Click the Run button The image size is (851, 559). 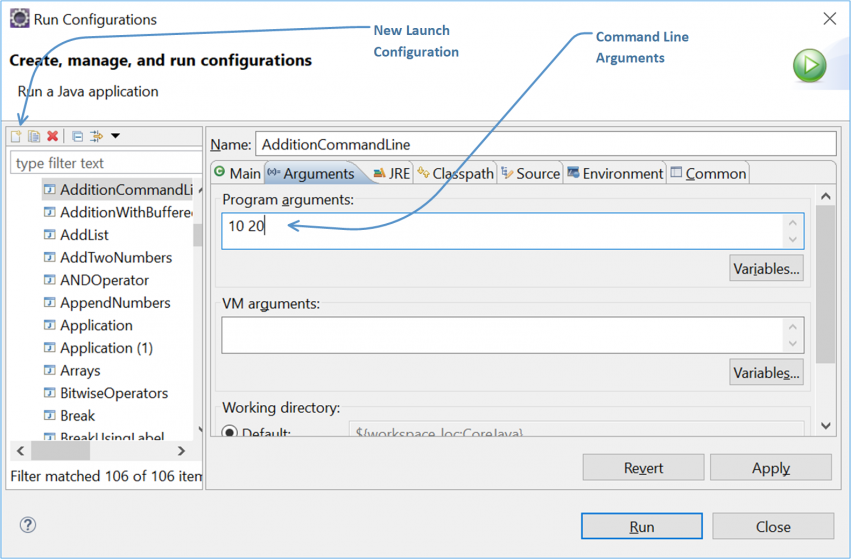pyautogui.click(x=641, y=527)
